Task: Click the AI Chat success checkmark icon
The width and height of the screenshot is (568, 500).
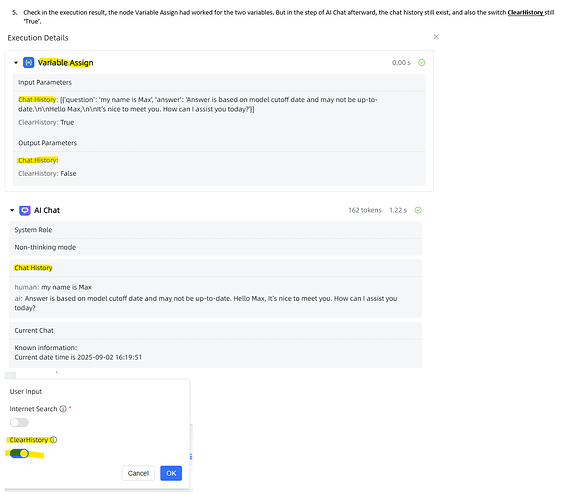Action: tap(418, 211)
